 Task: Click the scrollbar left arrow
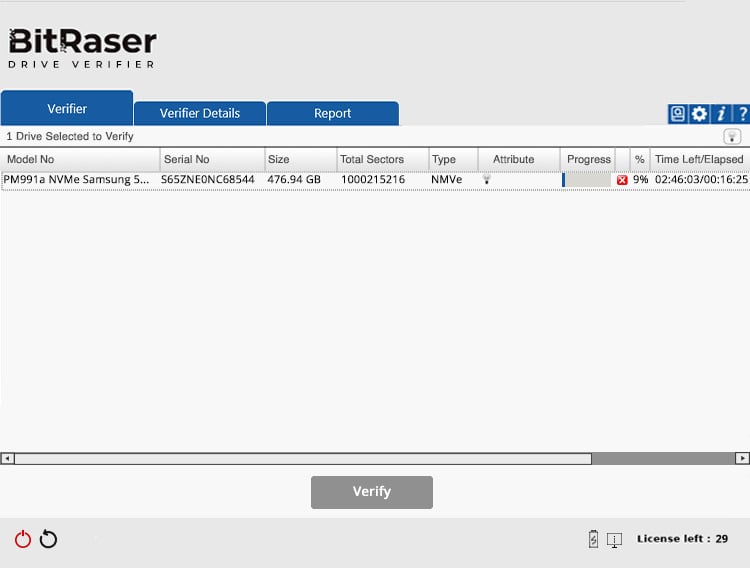tap(7, 458)
